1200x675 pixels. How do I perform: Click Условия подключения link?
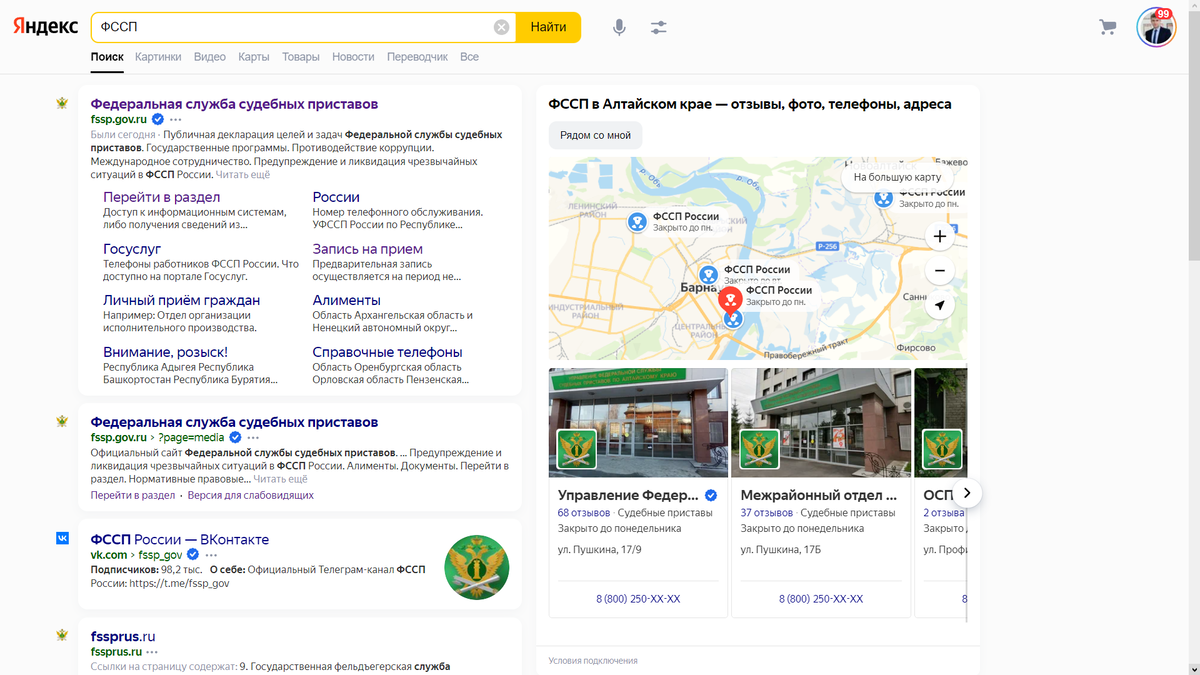(x=593, y=661)
